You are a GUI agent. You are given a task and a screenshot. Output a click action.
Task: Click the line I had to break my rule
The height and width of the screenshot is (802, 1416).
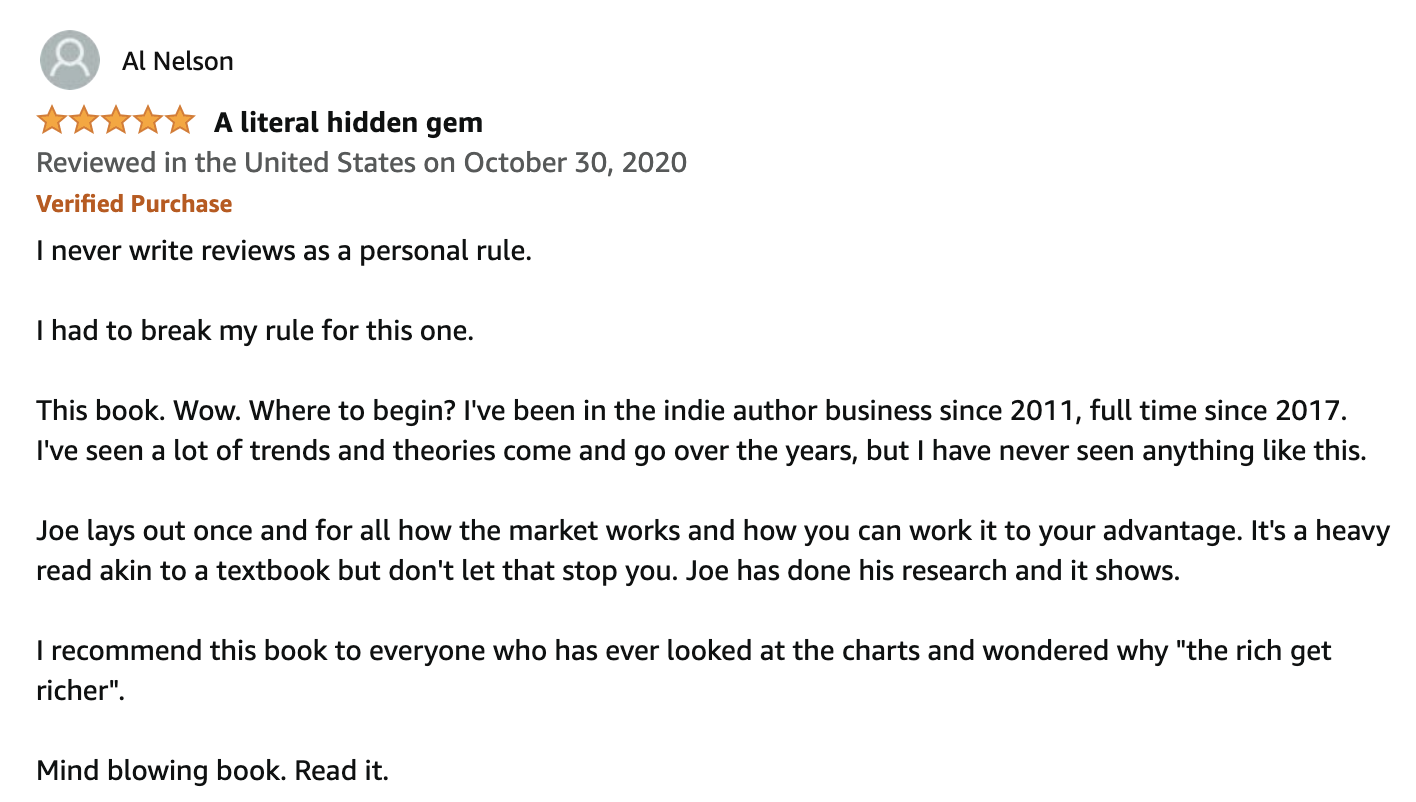(254, 330)
